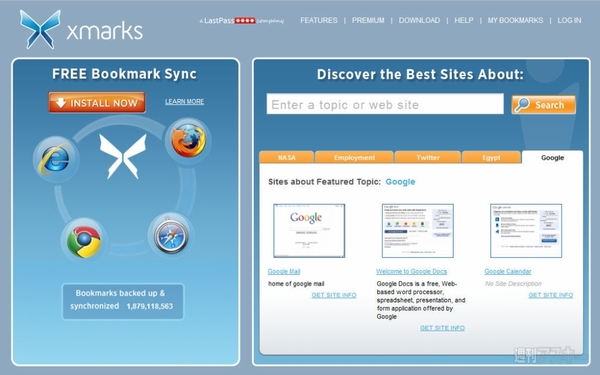The height and width of the screenshot is (375, 600).
Task: Click the 'home of google mail' description
Action: (x=296, y=284)
